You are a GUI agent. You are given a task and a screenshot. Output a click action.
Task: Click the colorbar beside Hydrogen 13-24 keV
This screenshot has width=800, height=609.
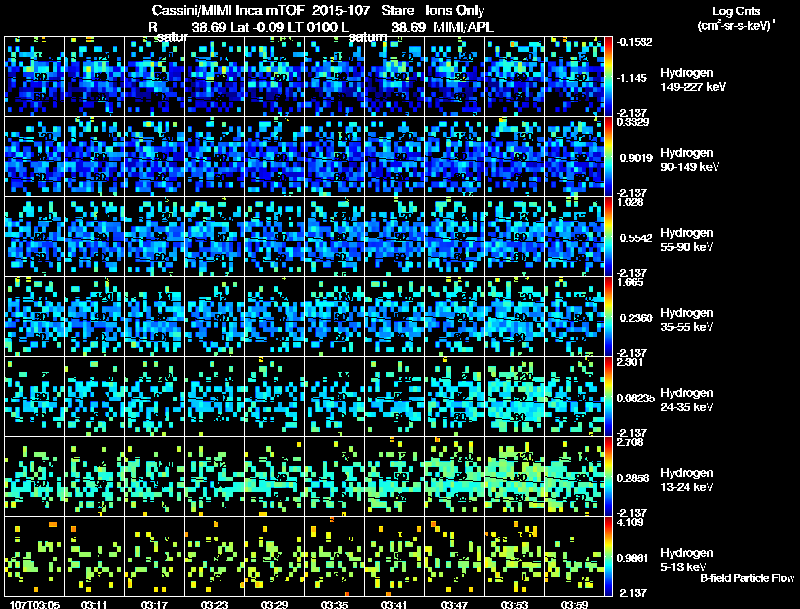click(x=608, y=477)
